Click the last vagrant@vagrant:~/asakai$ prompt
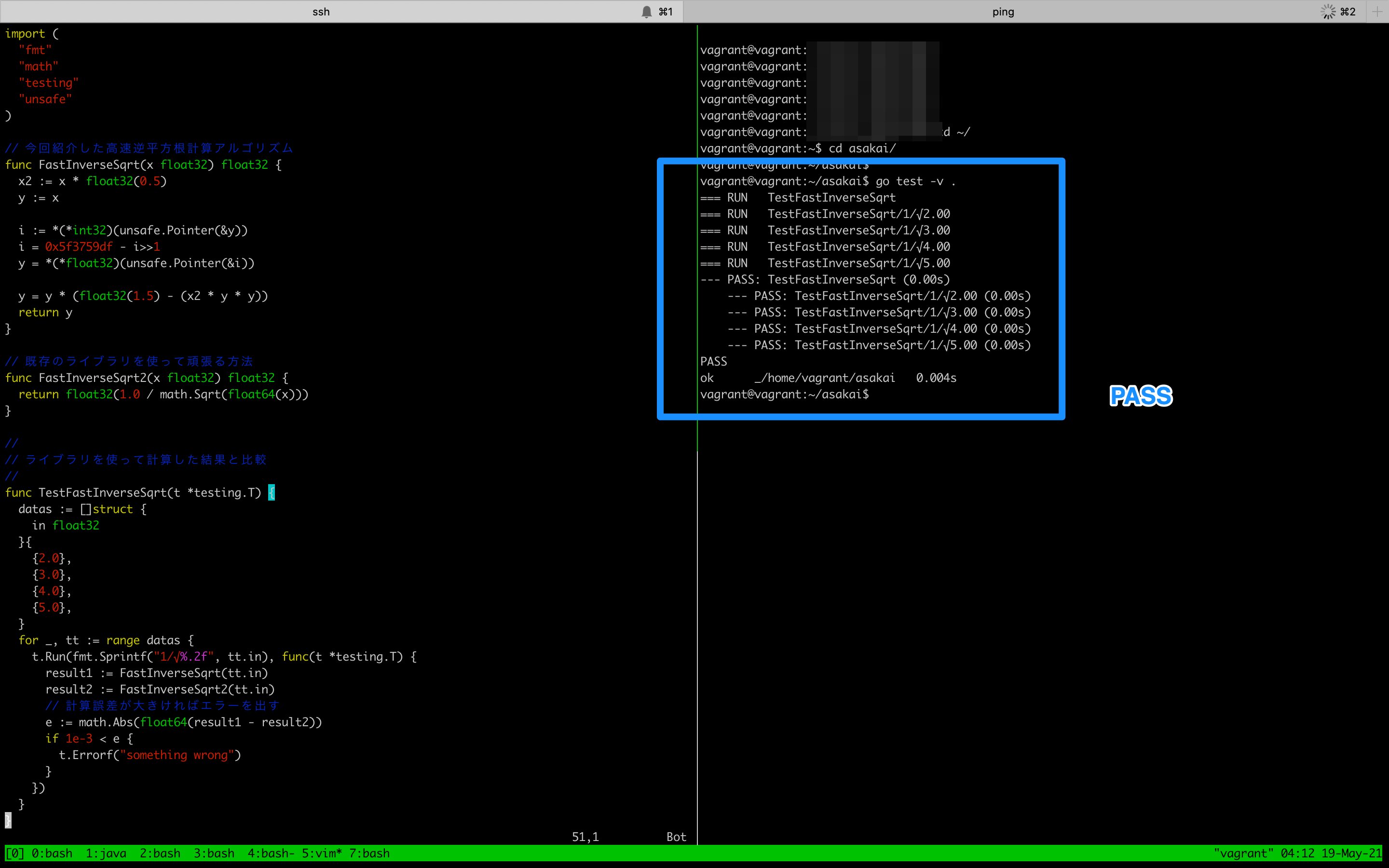1389x868 pixels. click(x=784, y=394)
